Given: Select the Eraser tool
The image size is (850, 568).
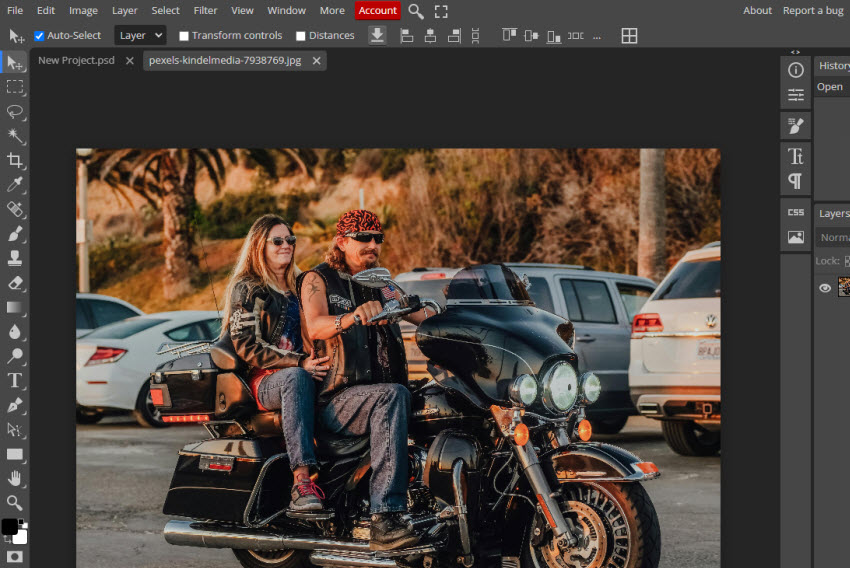Looking at the screenshot, I should pyautogui.click(x=15, y=283).
